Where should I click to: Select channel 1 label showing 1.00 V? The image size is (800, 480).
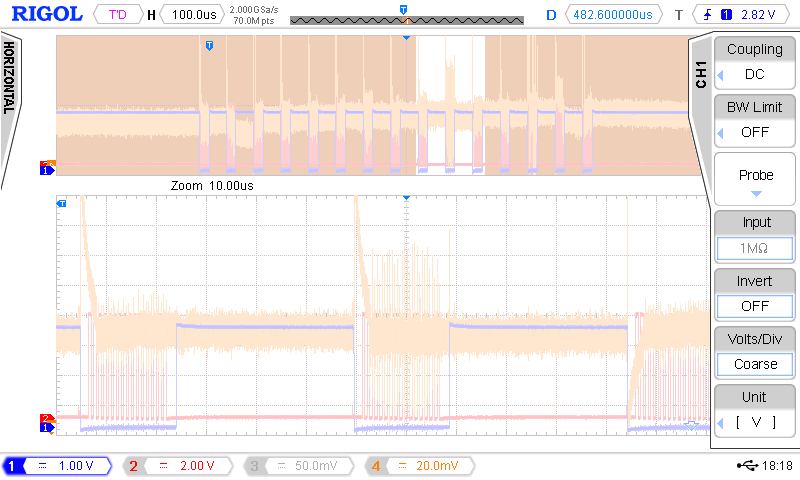click(x=57, y=466)
